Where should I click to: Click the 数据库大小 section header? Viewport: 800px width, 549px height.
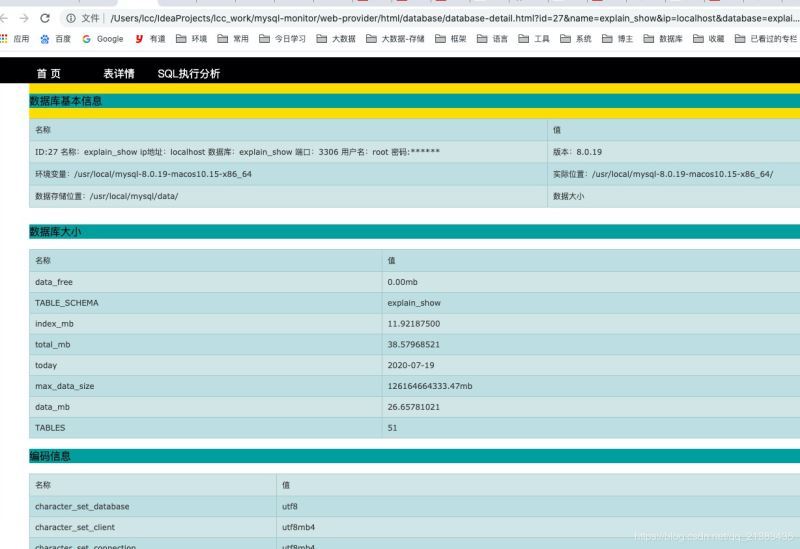coord(414,232)
